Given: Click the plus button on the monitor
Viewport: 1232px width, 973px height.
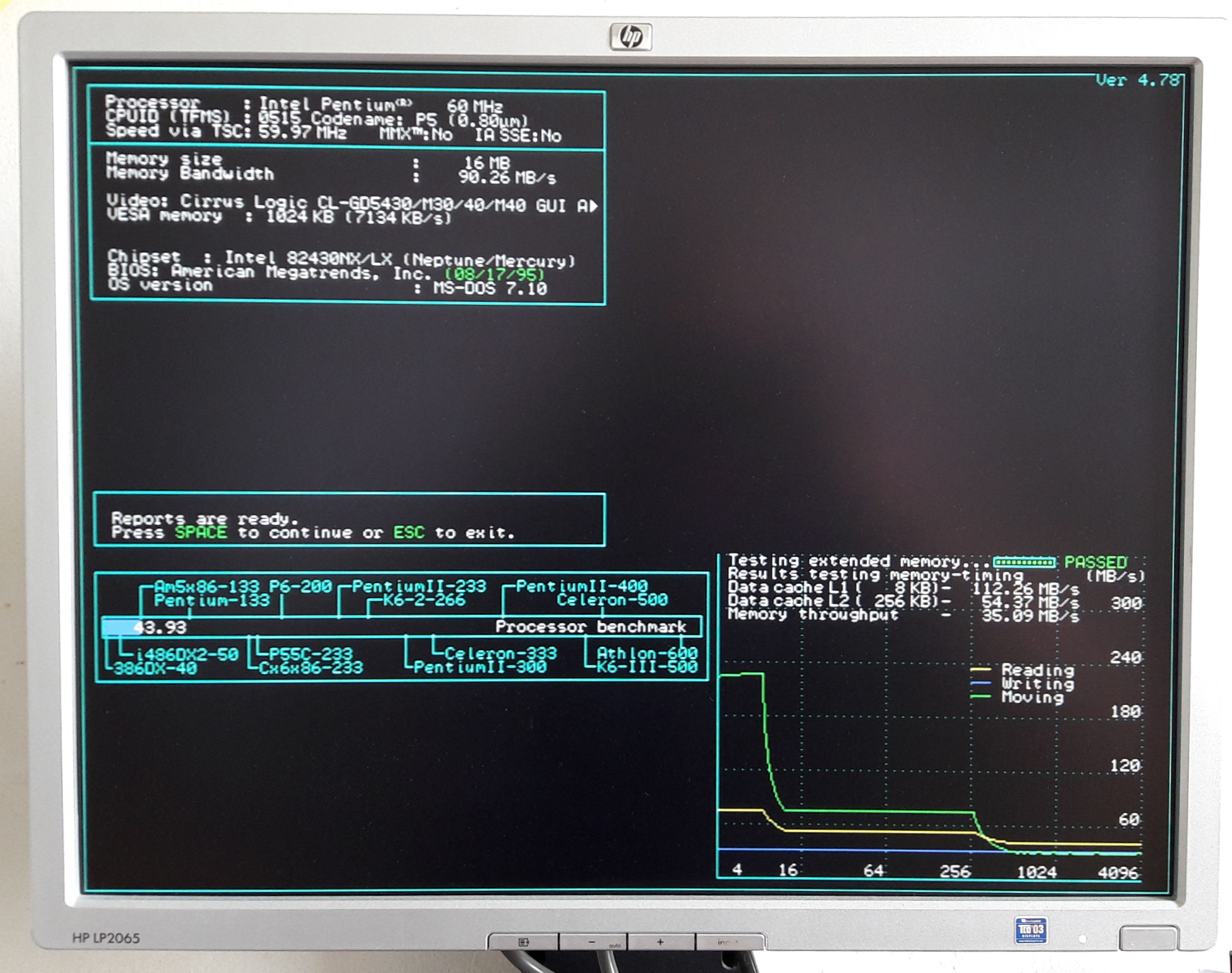Looking at the screenshot, I should [x=661, y=942].
